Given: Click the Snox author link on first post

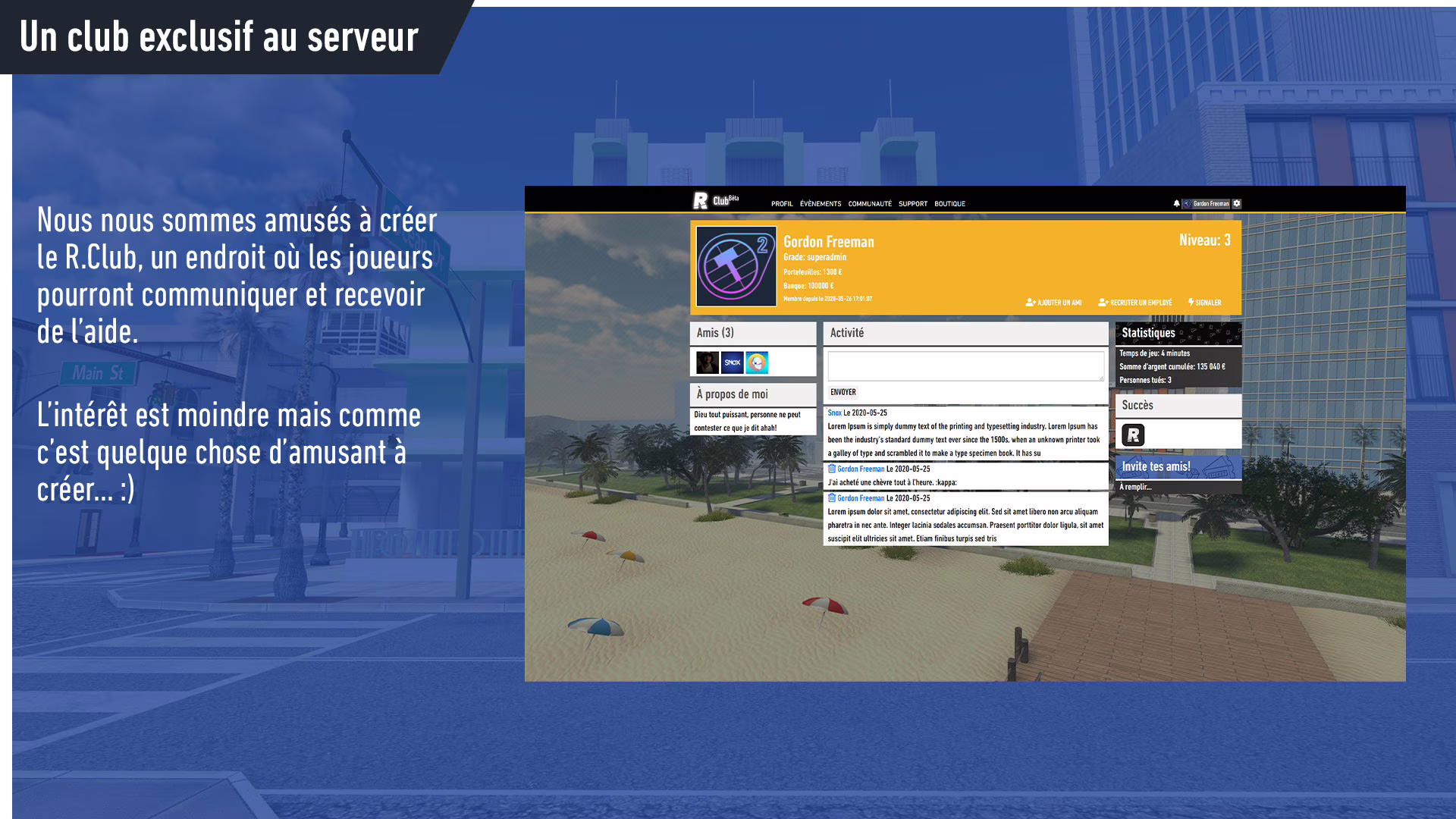Looking at the screenshot, I should (834, 413).
